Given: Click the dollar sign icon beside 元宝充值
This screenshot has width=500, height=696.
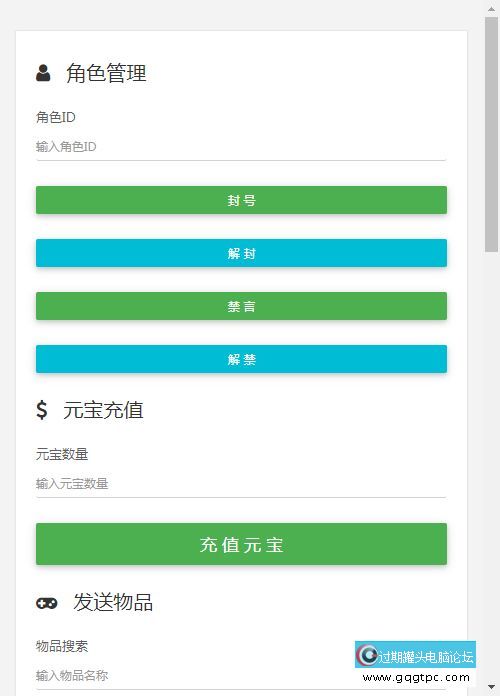Looking at the screenshot, I should 42,410.
